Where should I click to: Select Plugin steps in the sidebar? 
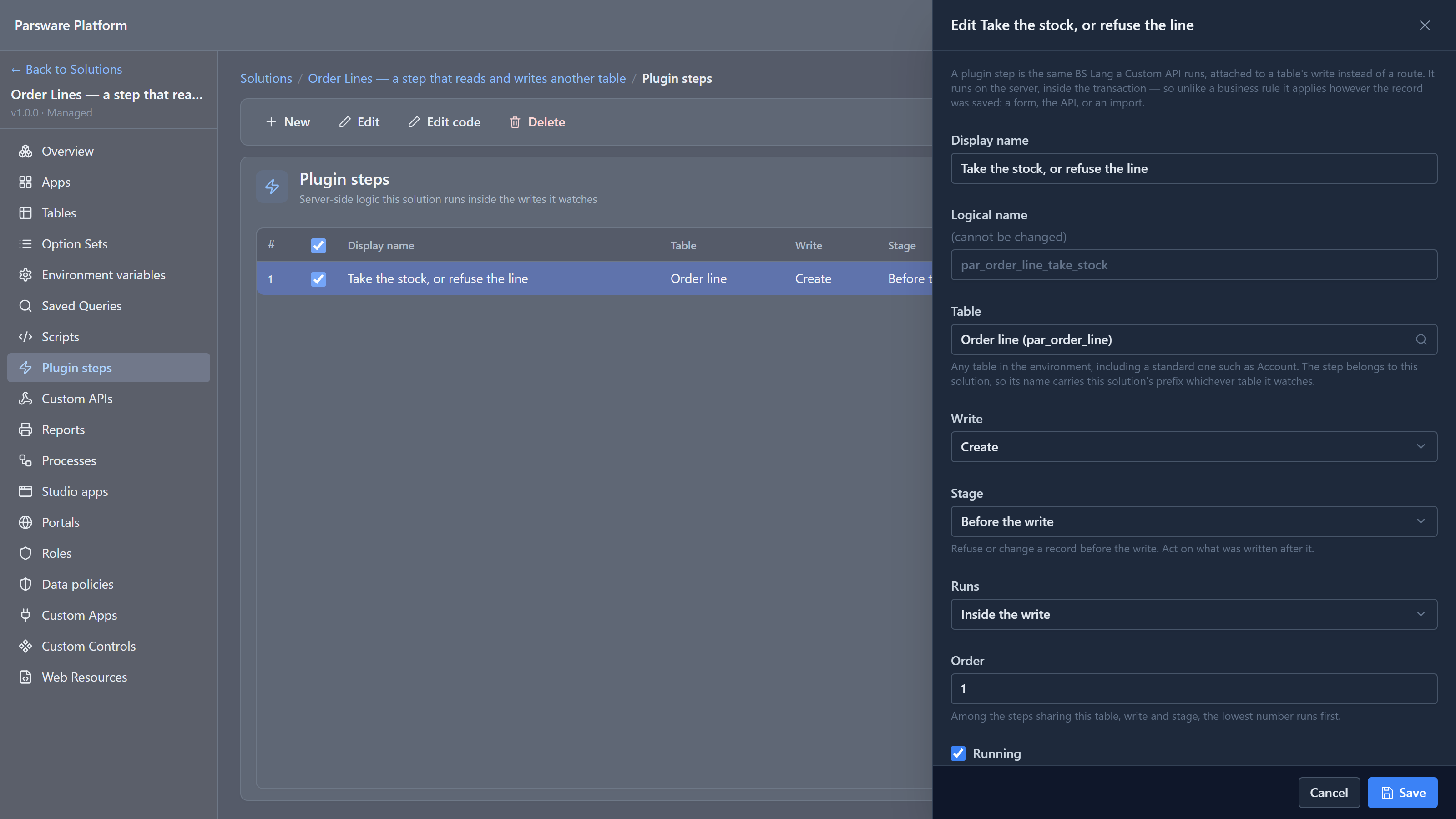pos(109,368)
